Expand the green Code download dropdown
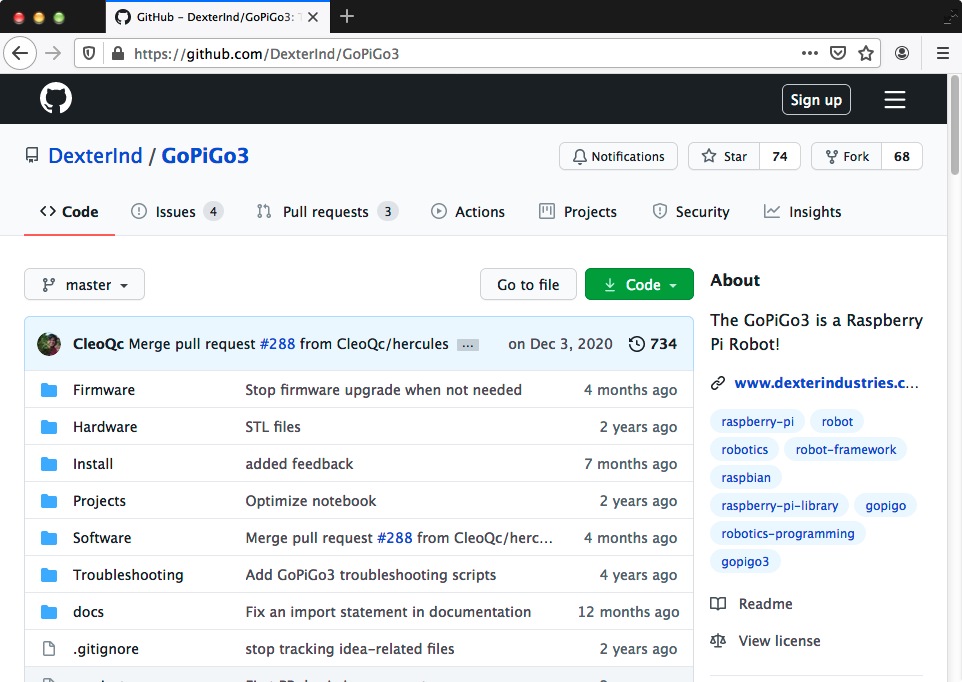This screenshot has height=682, width=962. click(639, 285)
